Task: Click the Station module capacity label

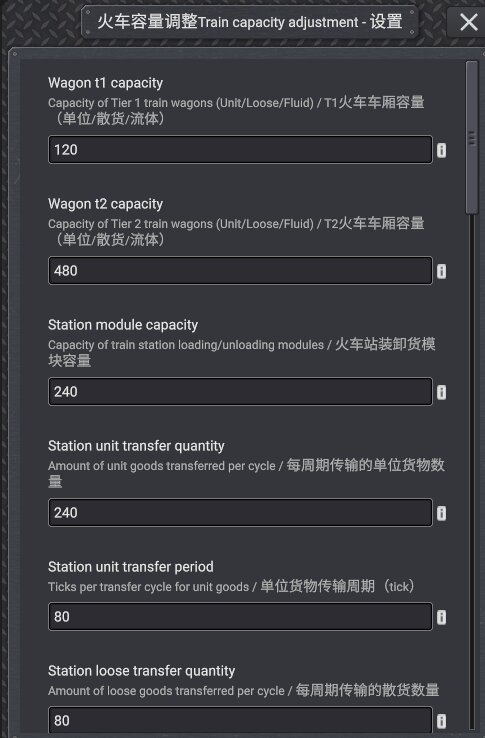Action: 123,325
